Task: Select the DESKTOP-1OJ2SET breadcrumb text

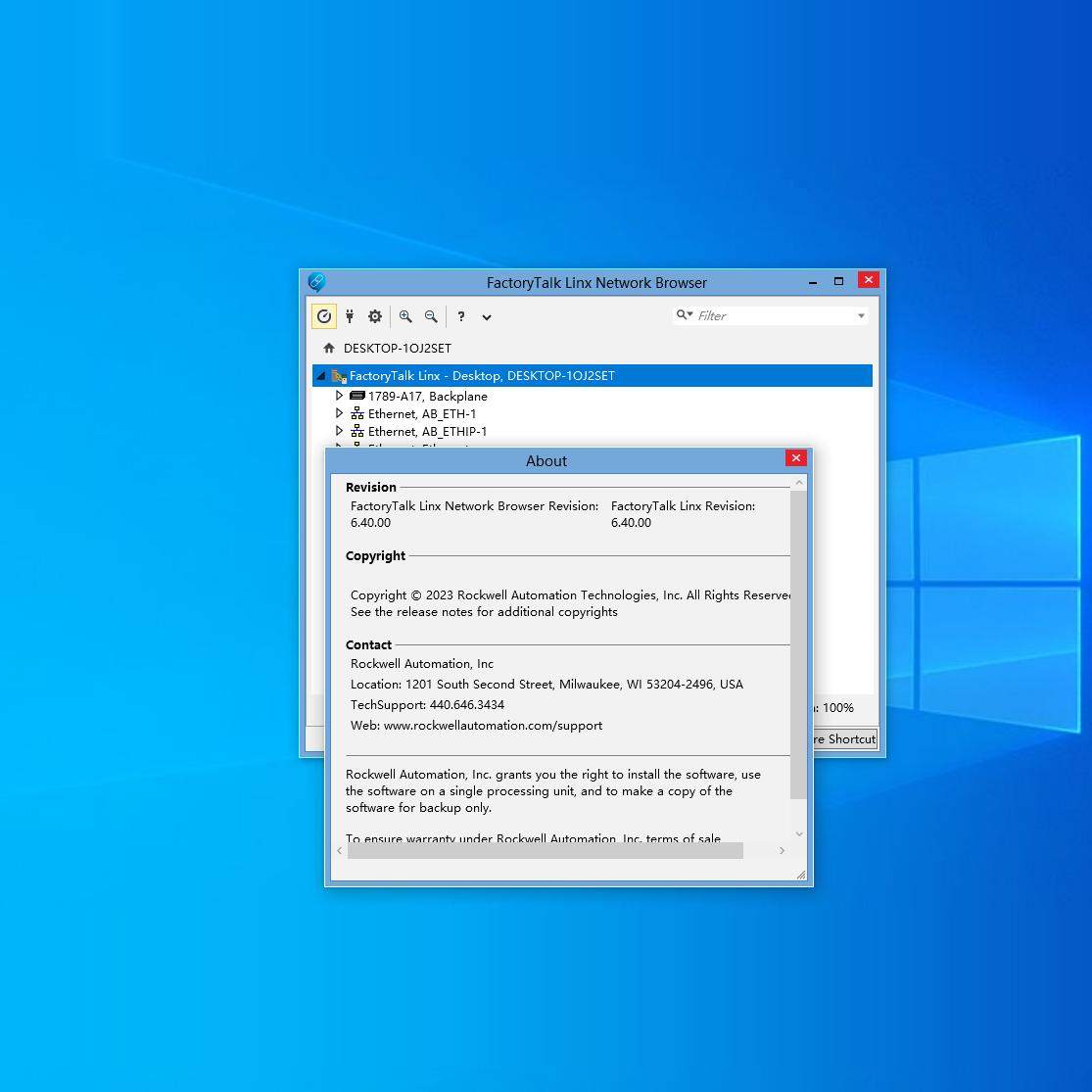Action: (397, 349)
